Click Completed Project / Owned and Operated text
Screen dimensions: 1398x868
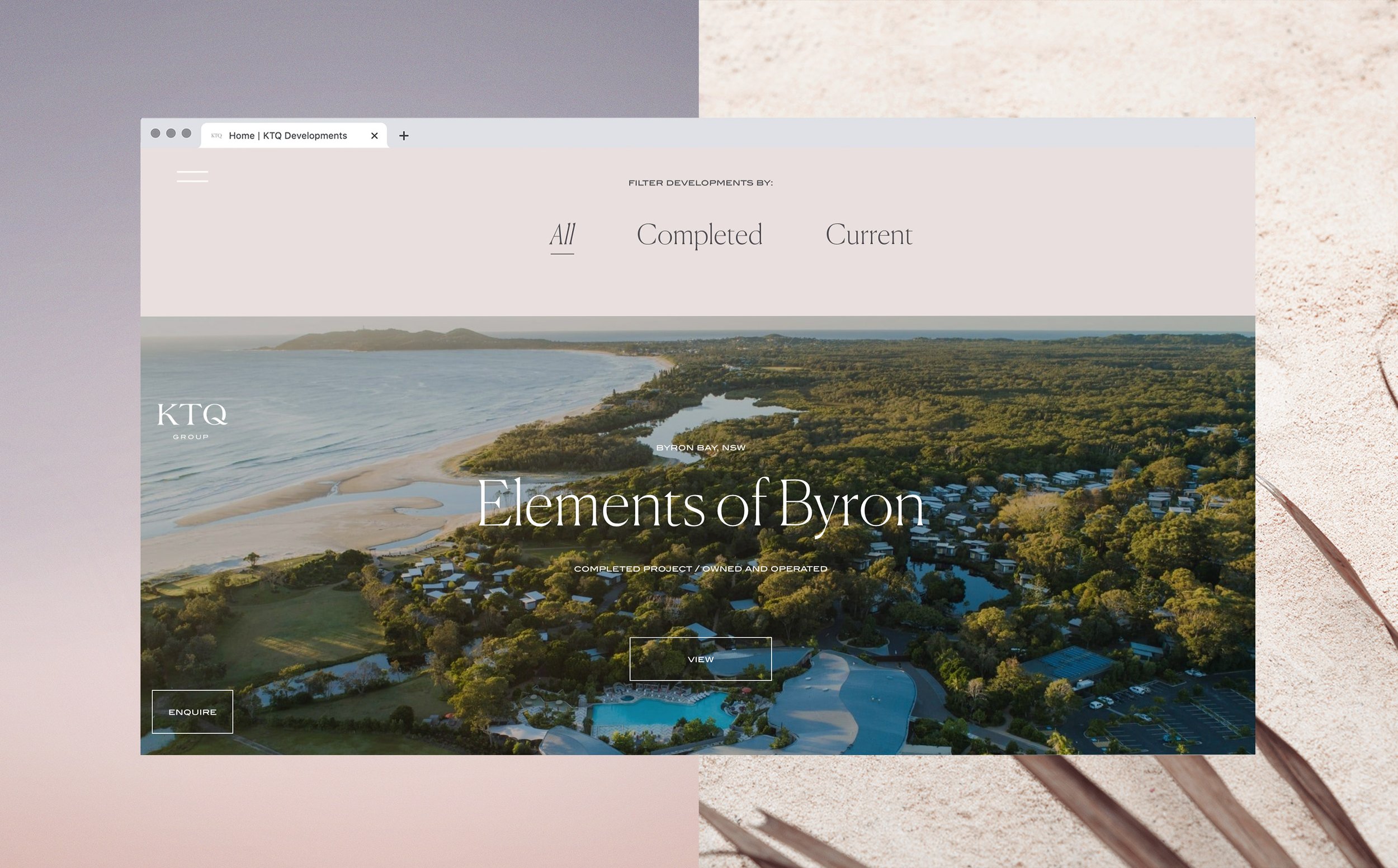click(x=700, y=569)
